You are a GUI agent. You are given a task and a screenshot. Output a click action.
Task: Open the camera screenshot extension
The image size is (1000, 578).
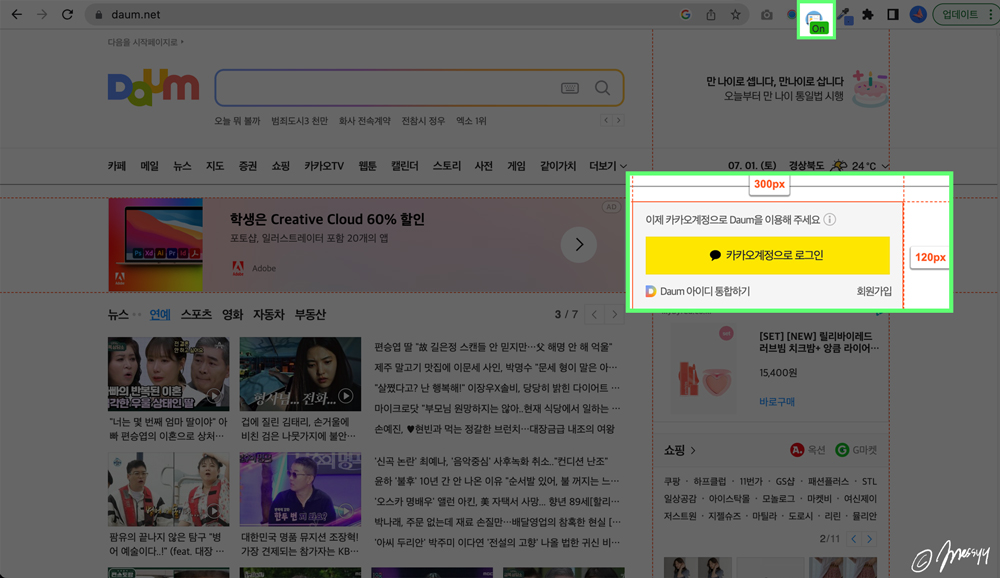[x=767, y=14]
